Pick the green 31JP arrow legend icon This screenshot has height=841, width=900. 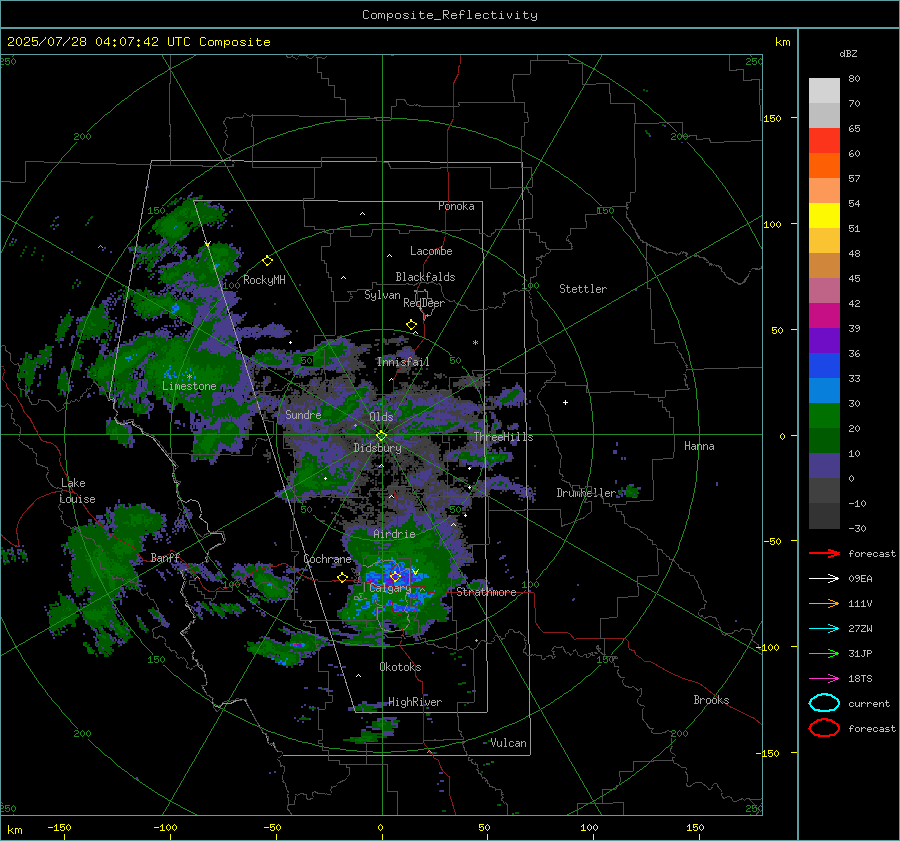pos(824,653)
